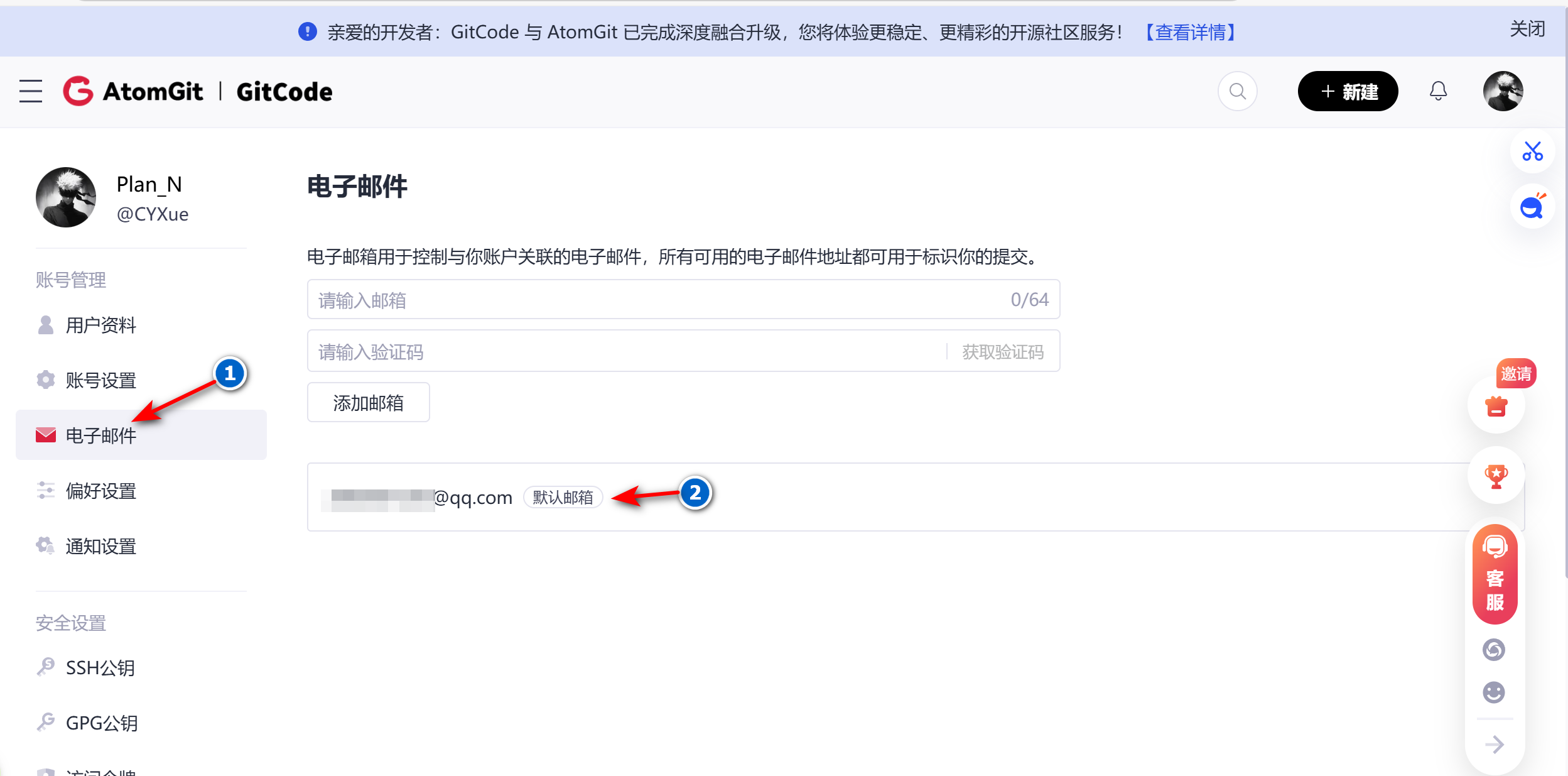Click the gift box invite icon

click(1495, 407)
